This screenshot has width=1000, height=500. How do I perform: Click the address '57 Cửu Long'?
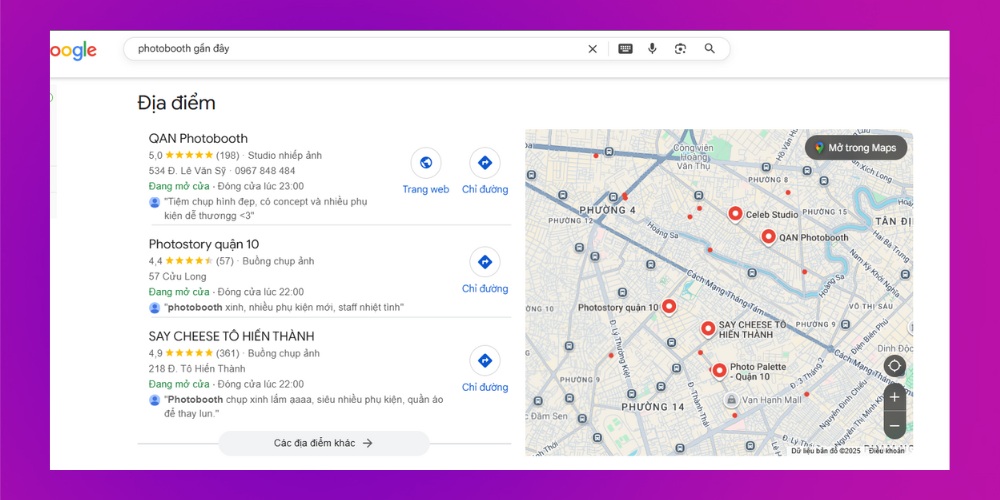pos(177,277)
